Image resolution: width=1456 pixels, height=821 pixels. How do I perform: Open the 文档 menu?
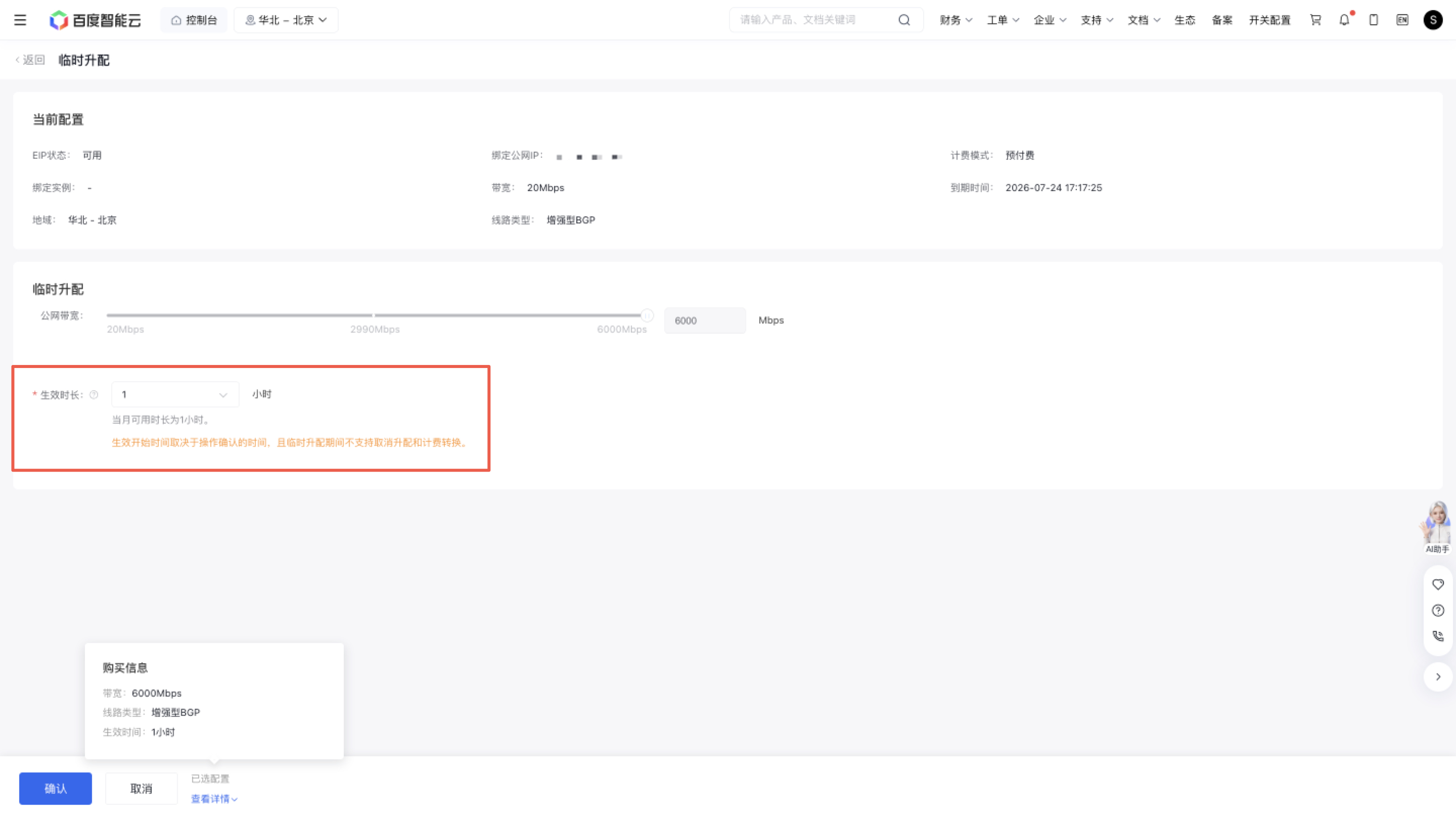tap(1144, 20)
